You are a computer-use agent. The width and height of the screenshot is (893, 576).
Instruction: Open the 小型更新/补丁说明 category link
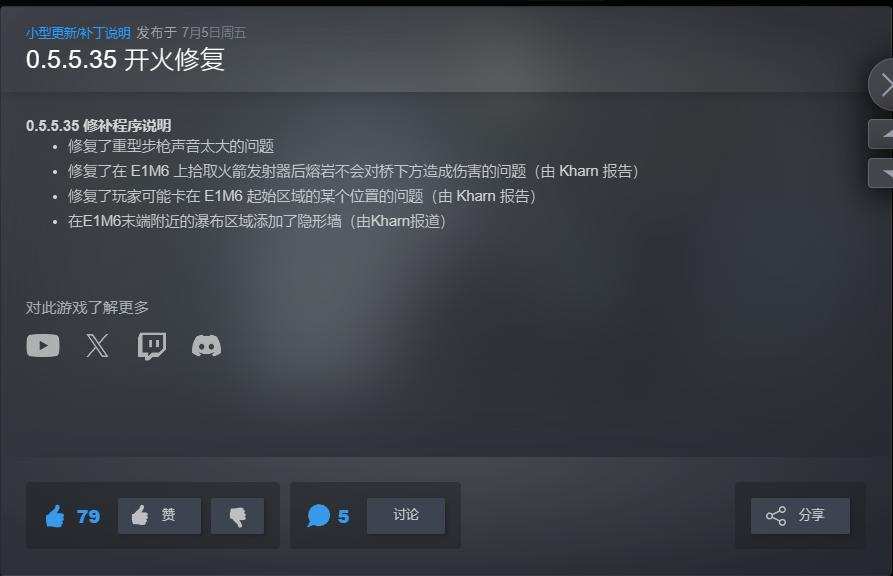(78, 33)
